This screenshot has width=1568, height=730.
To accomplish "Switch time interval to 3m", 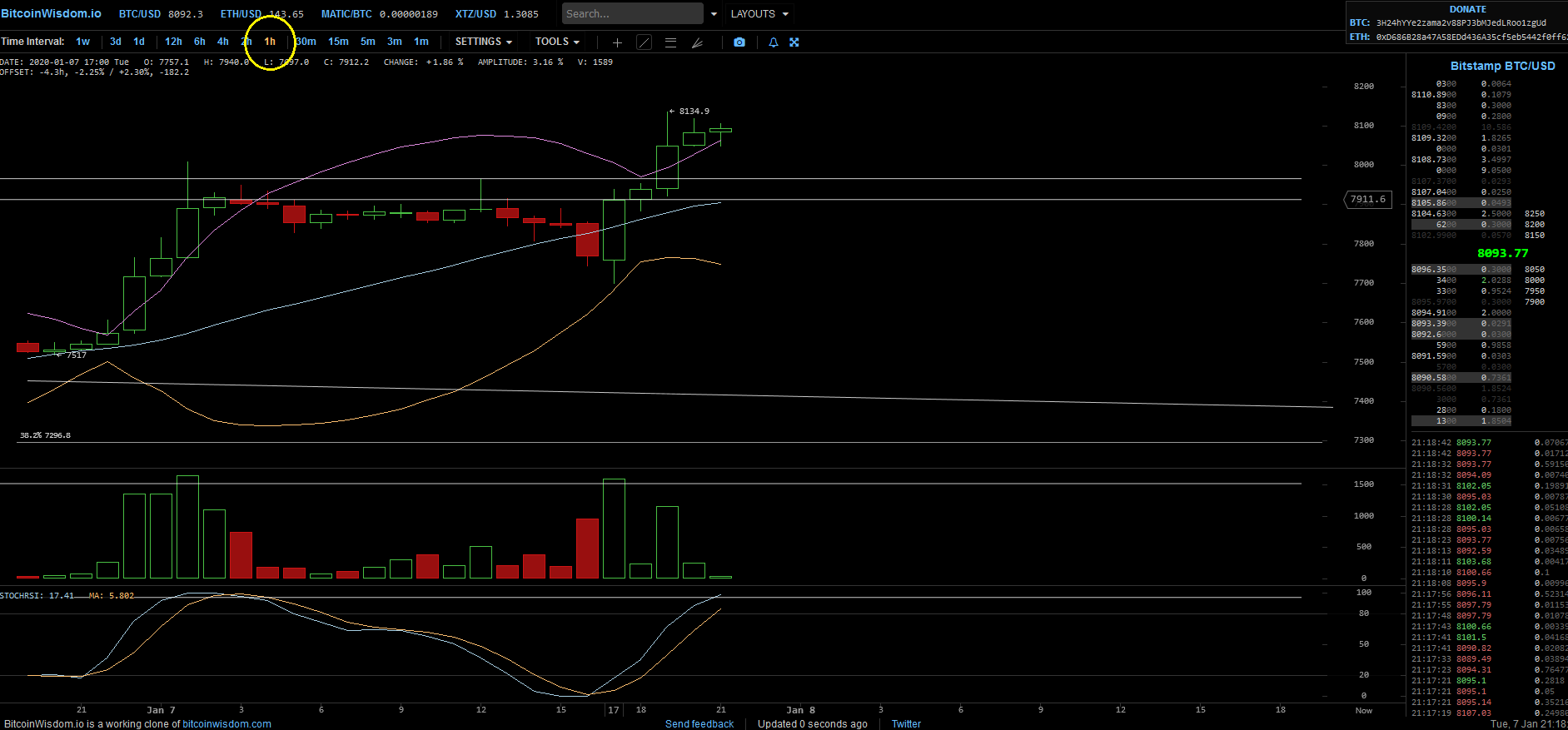I will click(395, 42).
